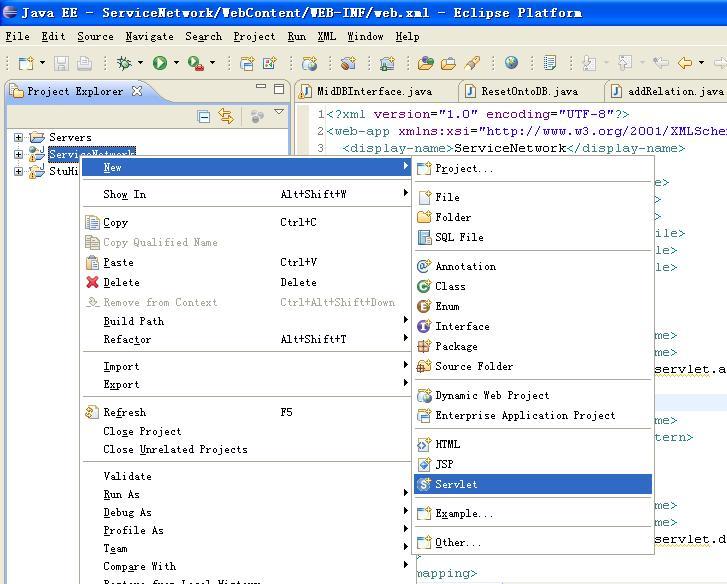Choose Close Unrelated Projects
The height and width of the screenshot is (584, 727).
pyautogui.click(x=247, y=449)
